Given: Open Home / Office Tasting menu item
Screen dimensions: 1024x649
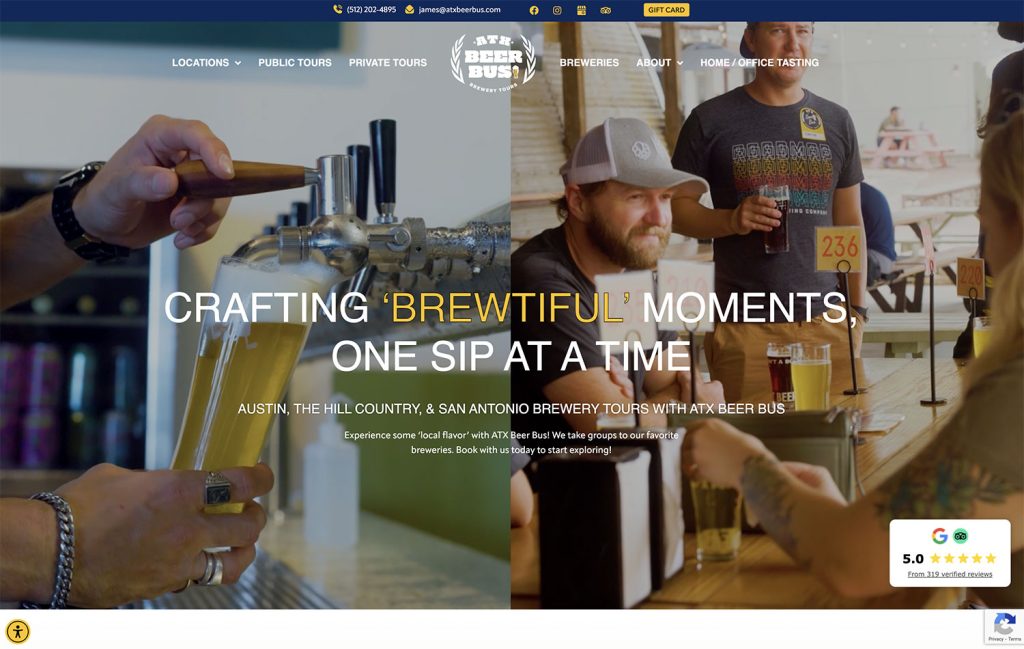Looking at the screenshot, I should [760, 63].
